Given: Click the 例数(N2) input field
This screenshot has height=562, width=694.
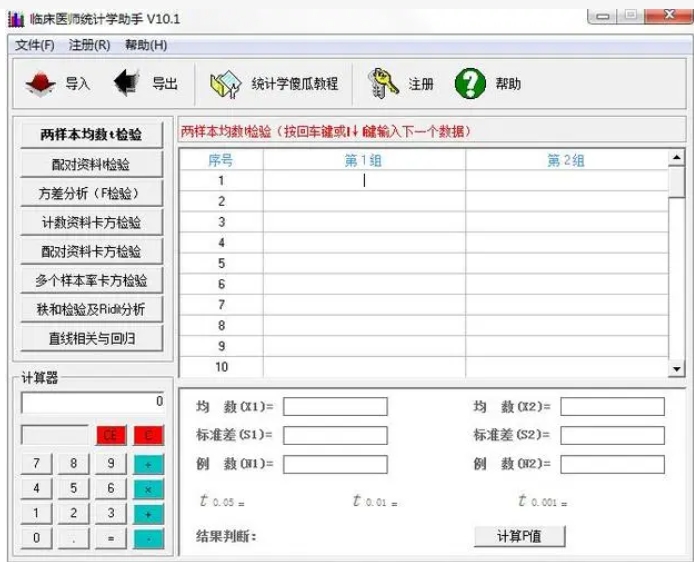Looking at the screenshot, I should click(613, 465).
